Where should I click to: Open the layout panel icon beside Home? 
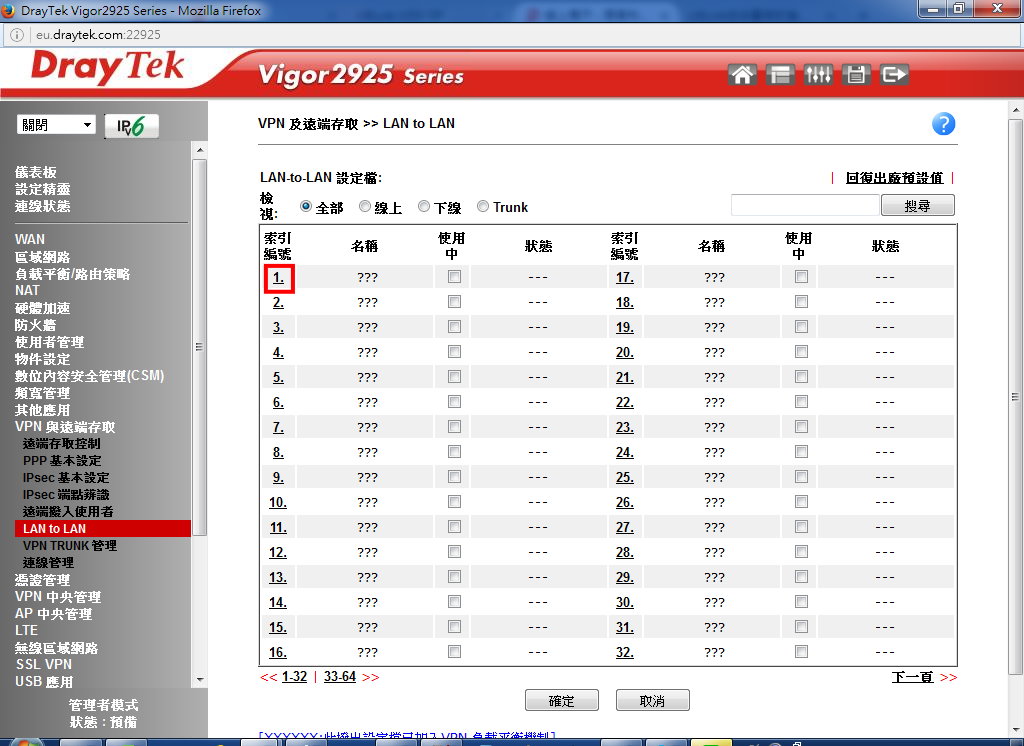point(780,75)
